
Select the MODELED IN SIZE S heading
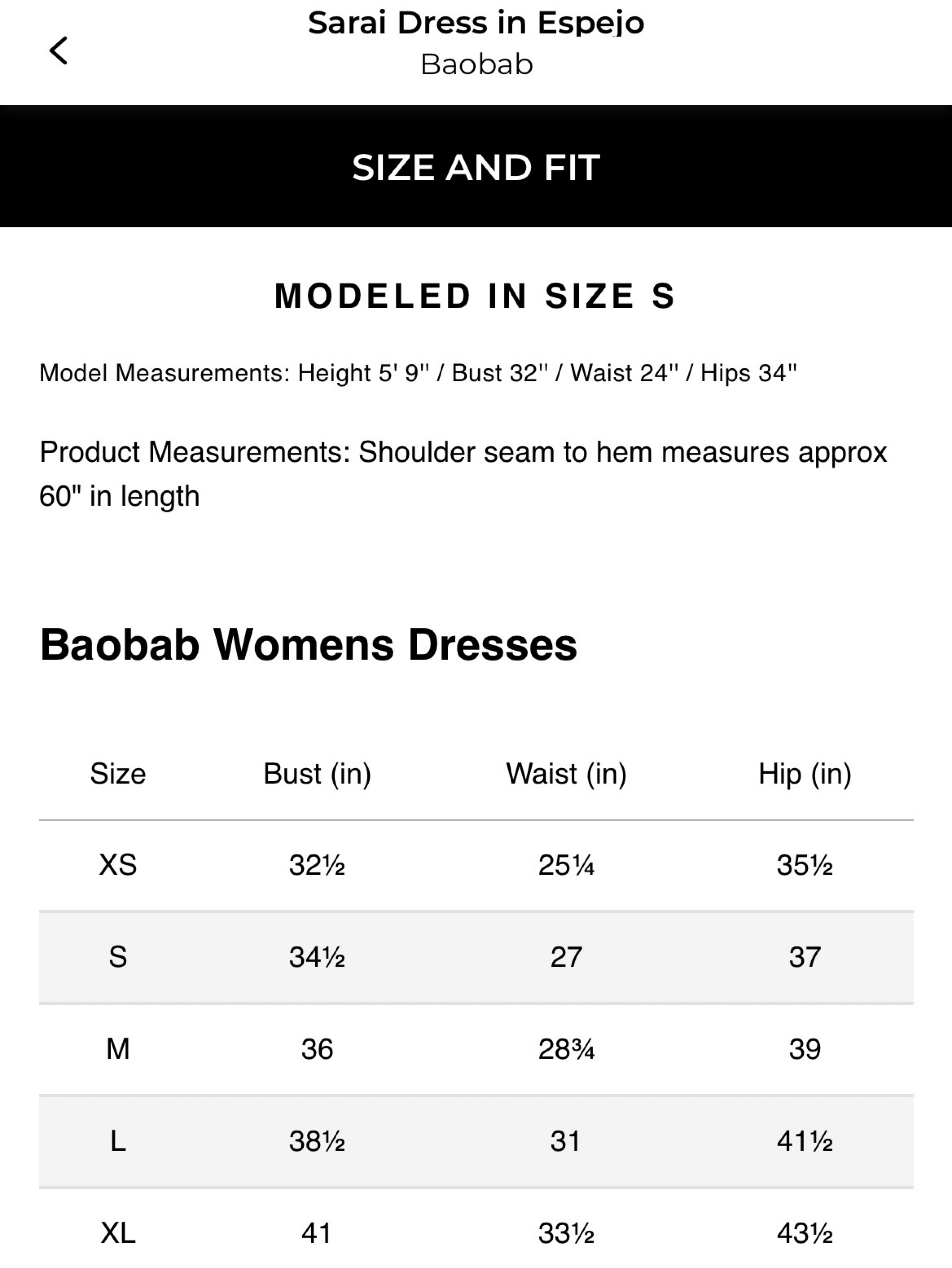tap(475, 296)
